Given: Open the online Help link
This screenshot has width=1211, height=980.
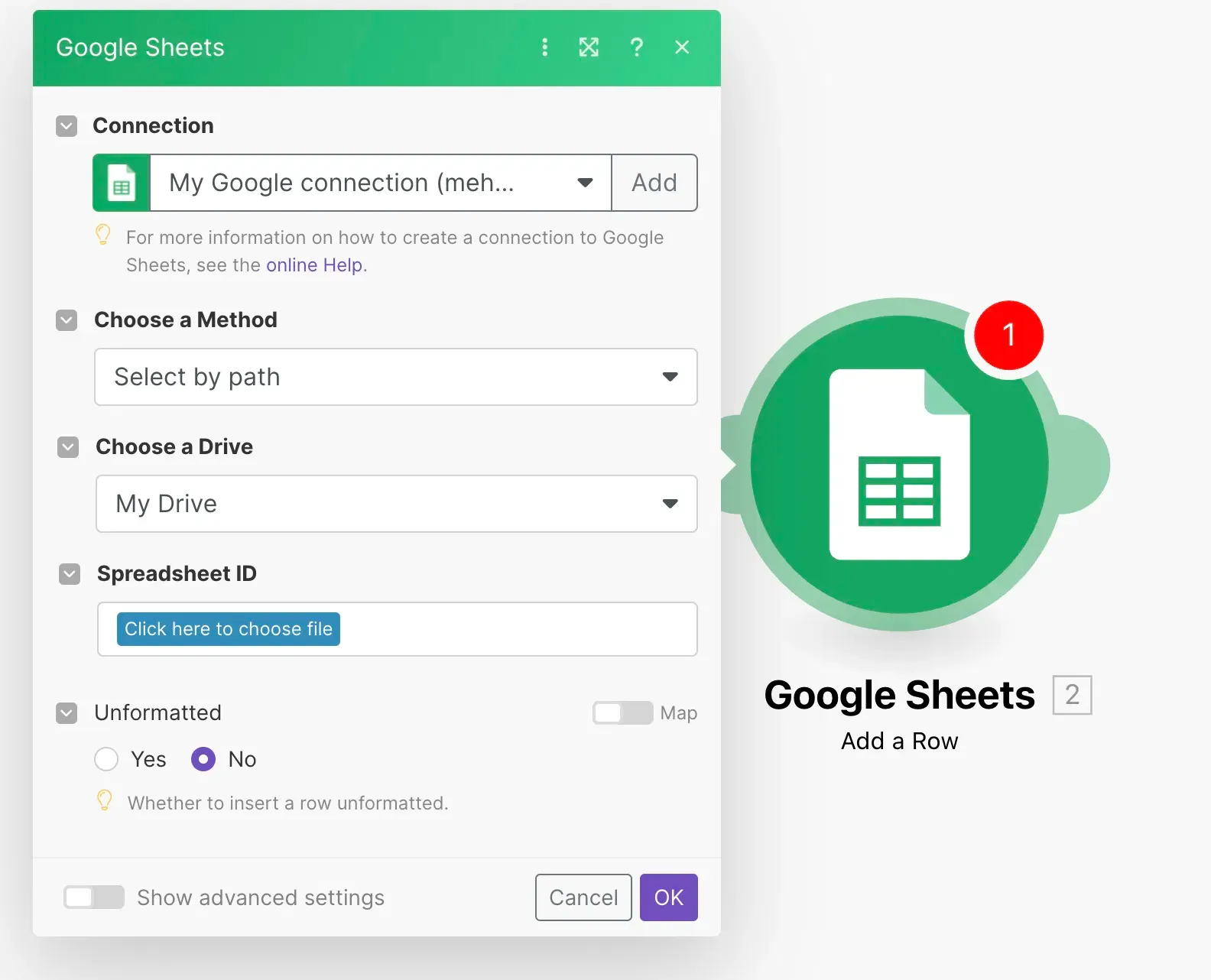Looking at the screenshot, I should [x=314, y=265].
